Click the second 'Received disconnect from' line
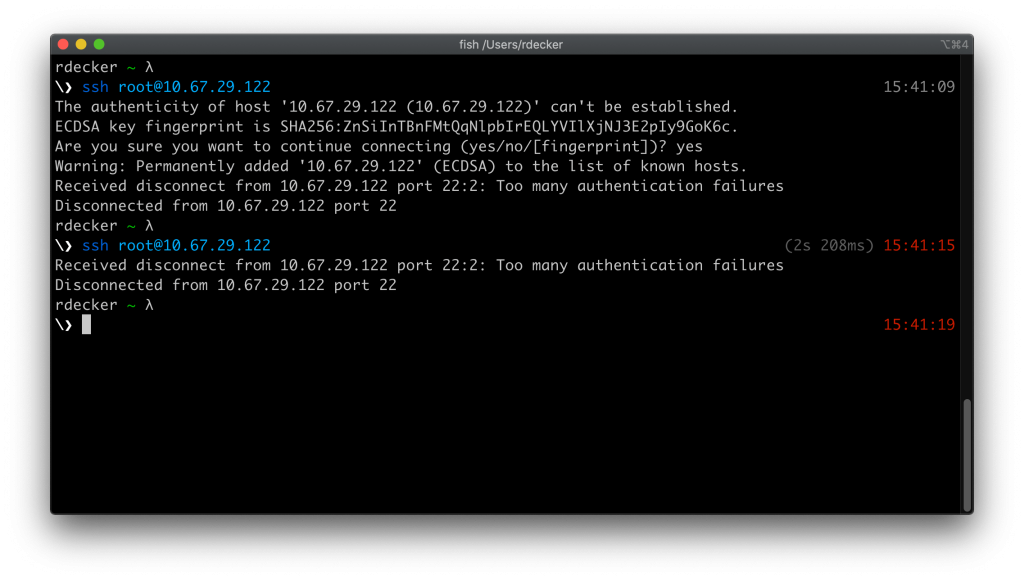The width and height of the screenshot is (1024, 581). [419, 265]
